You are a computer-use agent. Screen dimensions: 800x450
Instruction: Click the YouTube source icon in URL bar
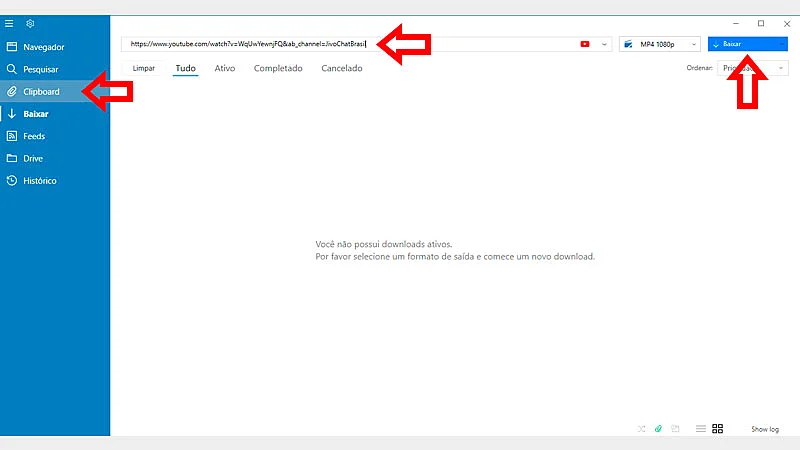point(585,44)
